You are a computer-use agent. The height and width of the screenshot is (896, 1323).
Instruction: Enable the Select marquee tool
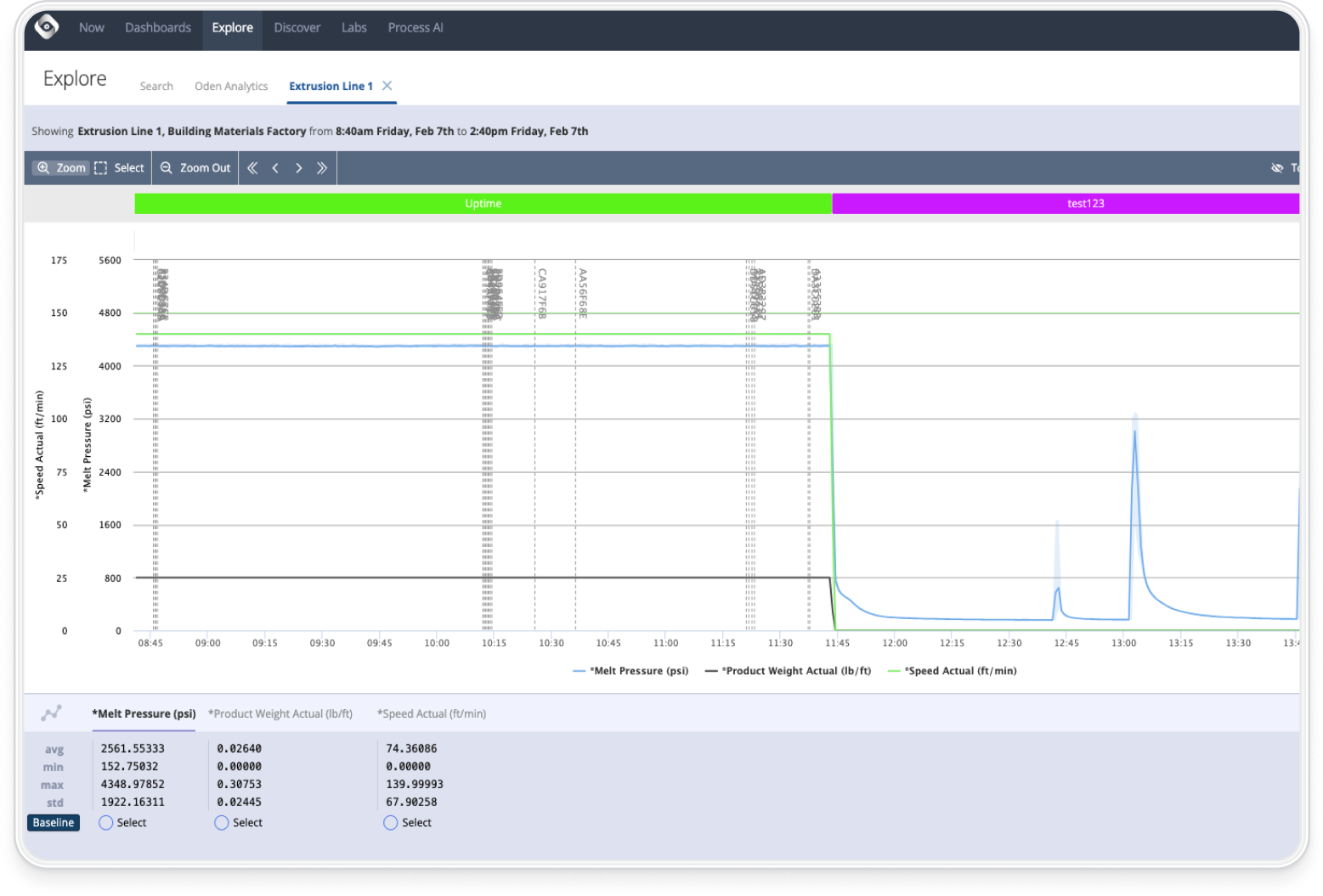point(119,168)
